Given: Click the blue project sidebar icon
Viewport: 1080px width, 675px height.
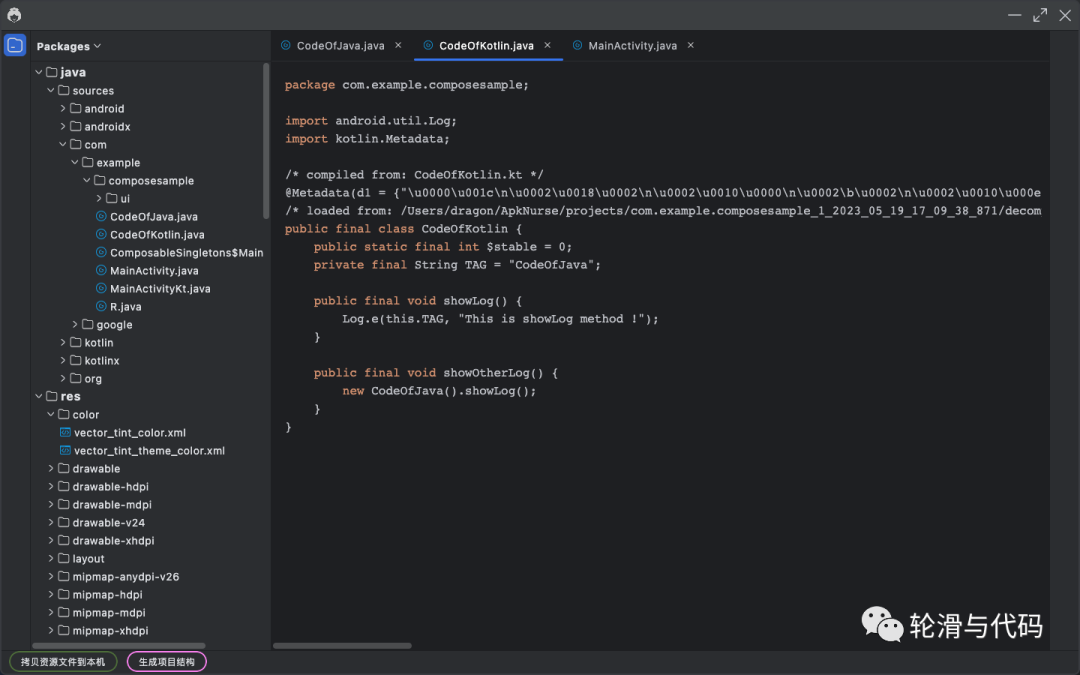Looking at the screenshot, I should click(15, 46).
